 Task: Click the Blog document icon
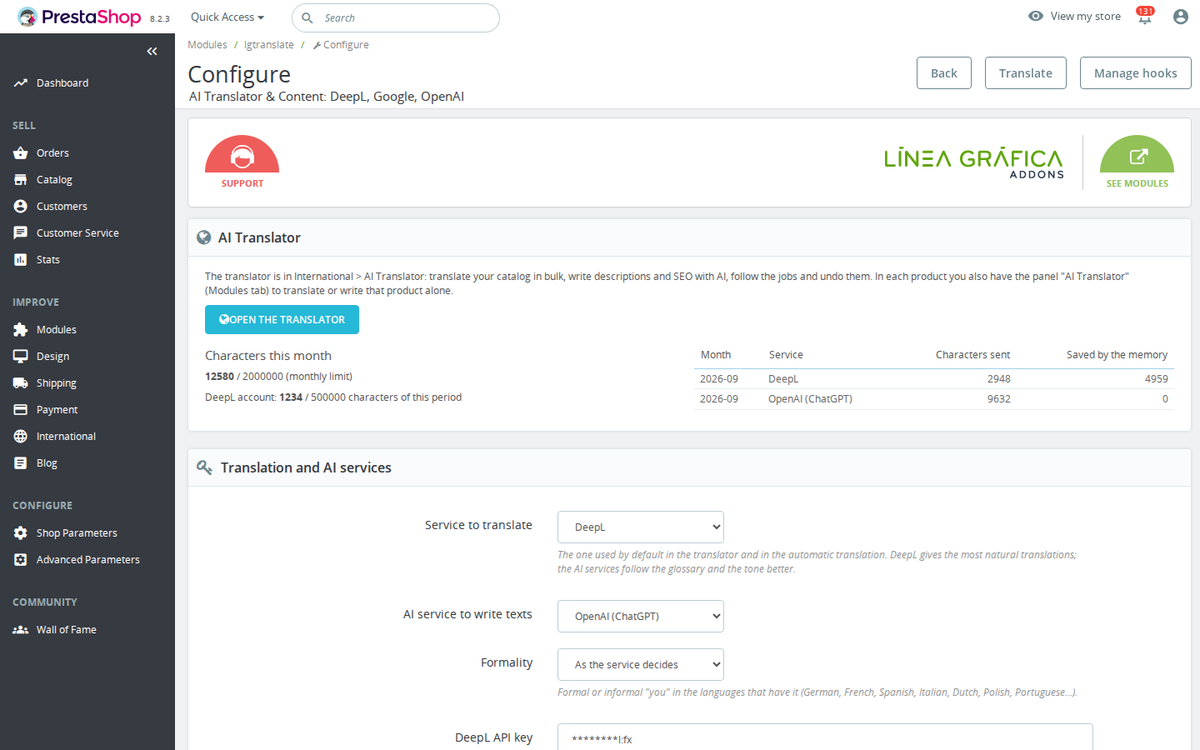20,463
